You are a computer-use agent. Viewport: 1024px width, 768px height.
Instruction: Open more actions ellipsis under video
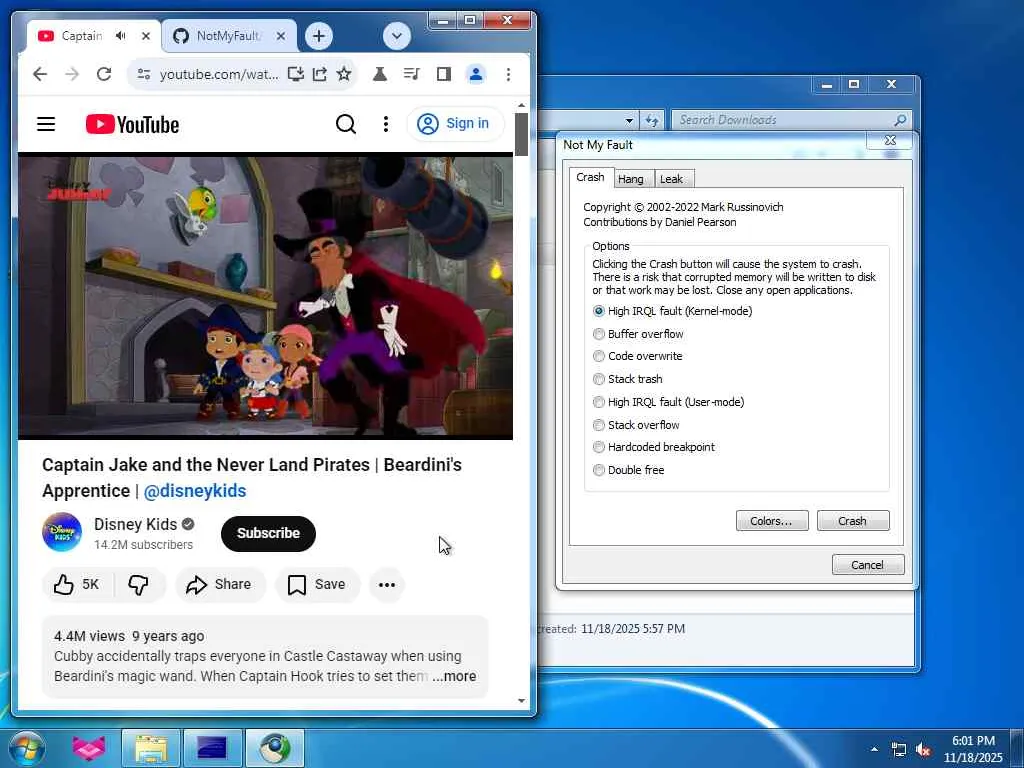click(387, 584)
